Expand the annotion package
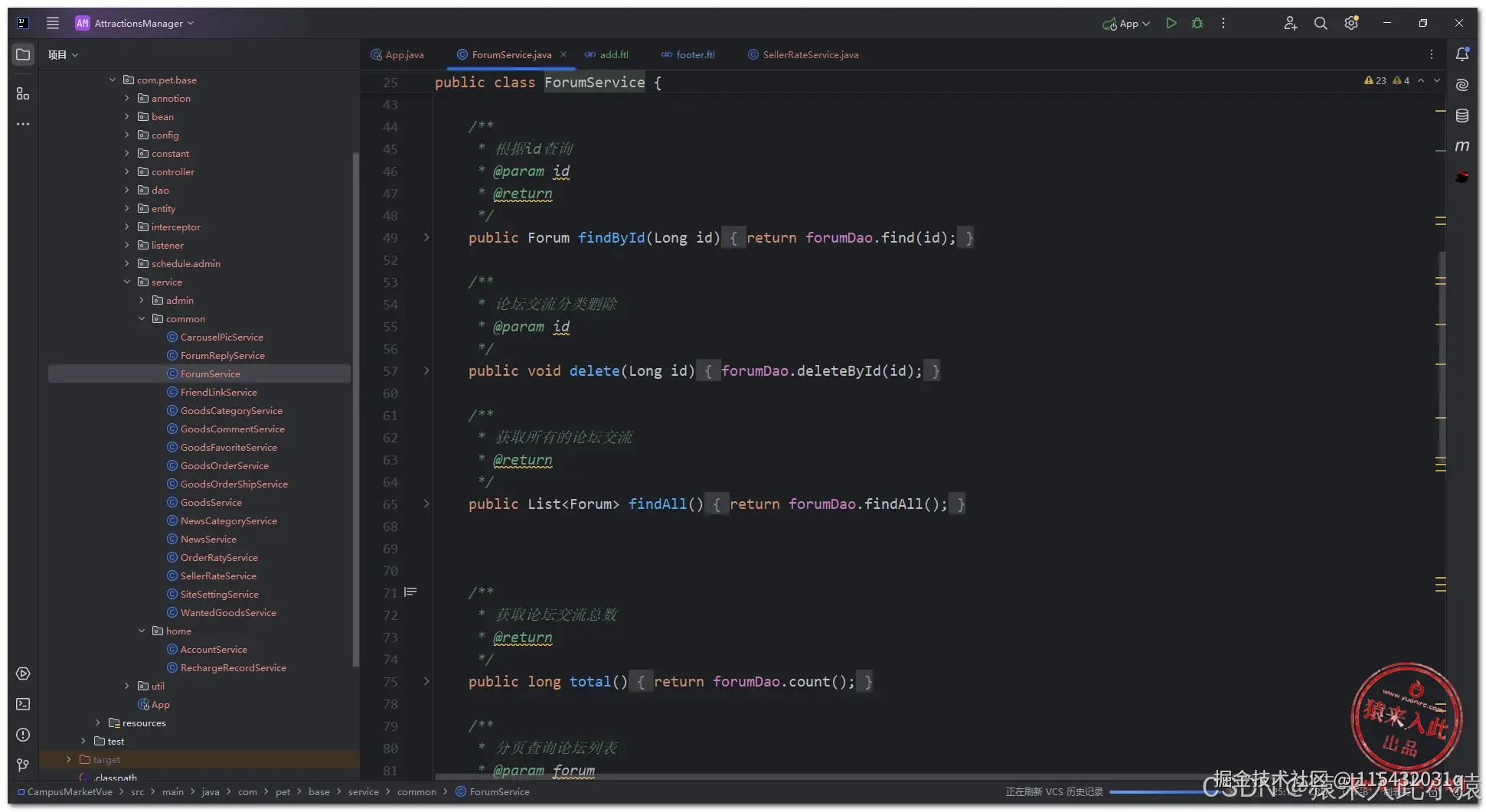 coord(127,98)
